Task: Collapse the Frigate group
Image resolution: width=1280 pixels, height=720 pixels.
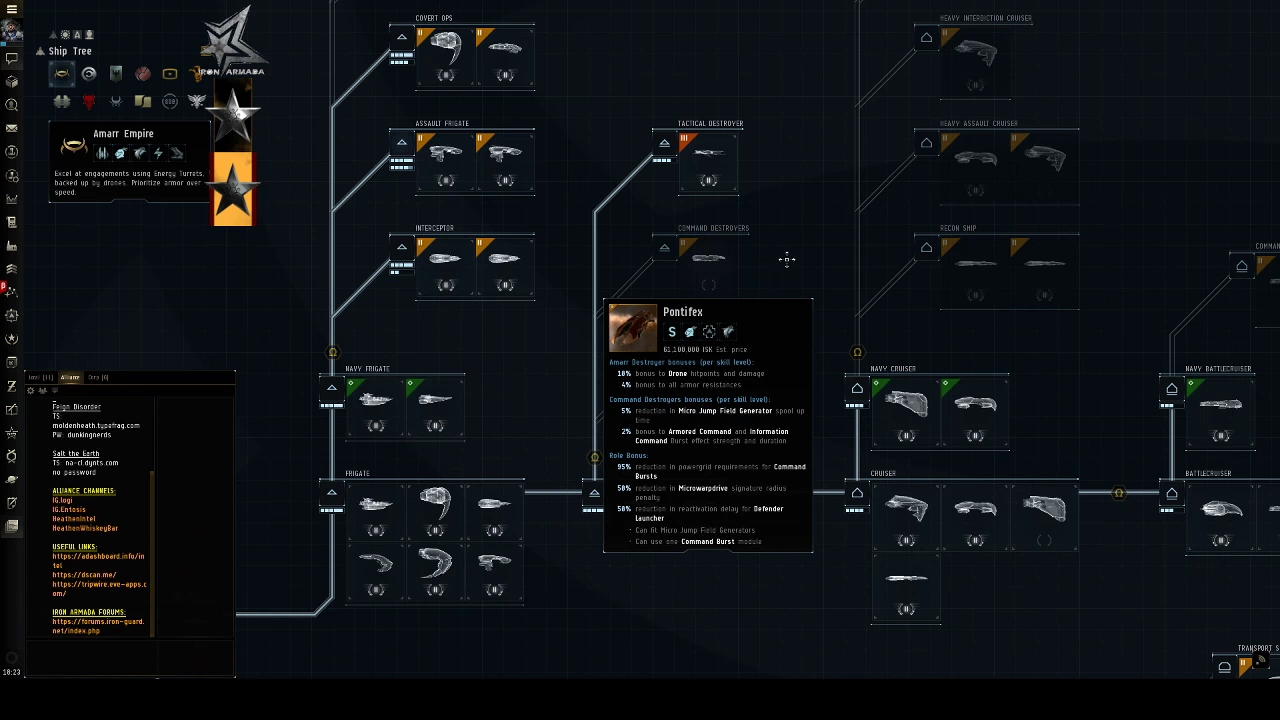Action: coord(332,492)
